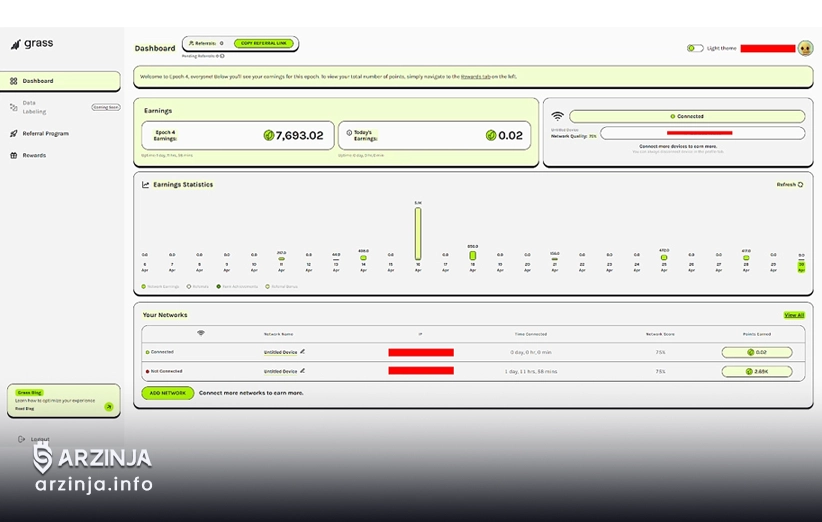
Task: Select the tallest bar for 16 Apr
Action: coord(418,234)
